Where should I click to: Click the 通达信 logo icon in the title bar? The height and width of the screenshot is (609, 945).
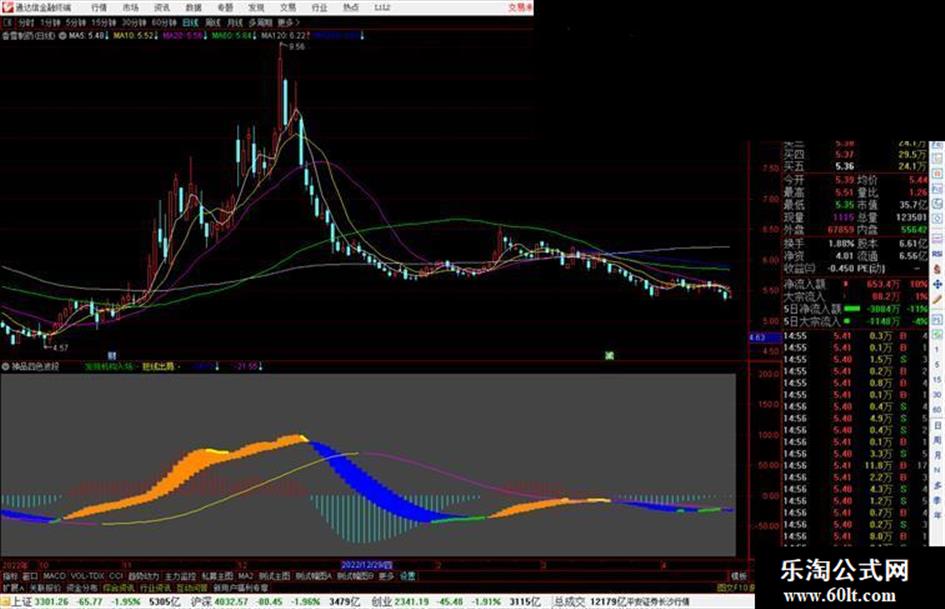click(7, 7)
